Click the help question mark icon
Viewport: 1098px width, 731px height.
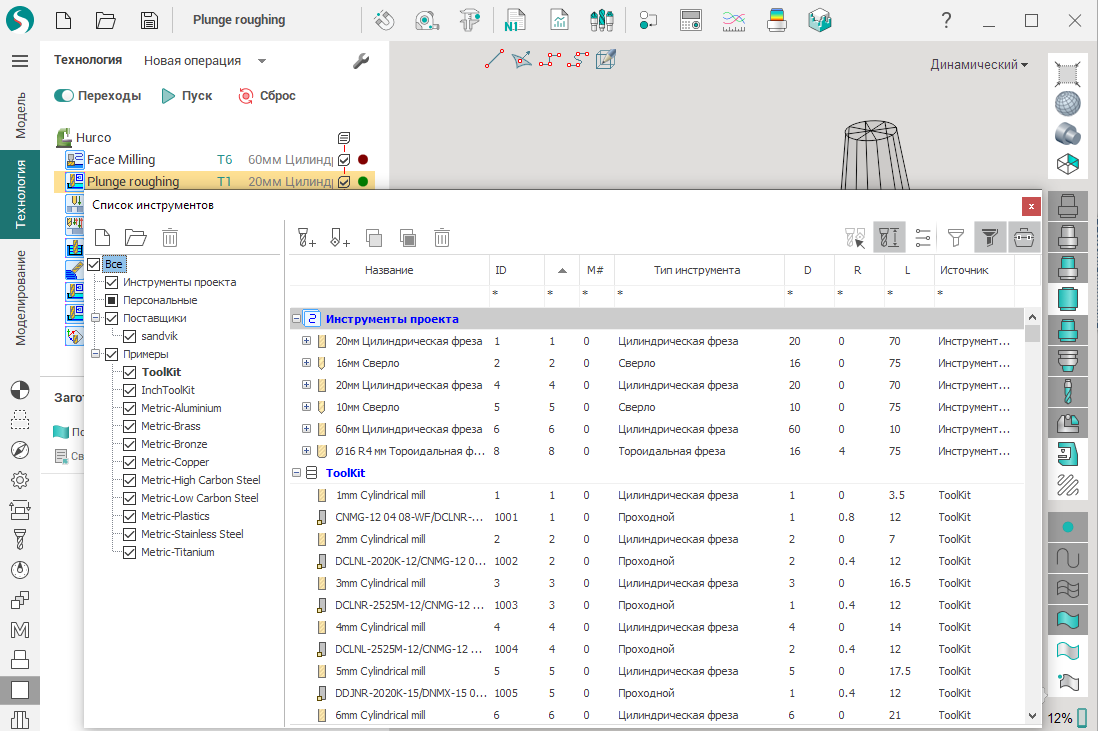(x=946, y=20)
